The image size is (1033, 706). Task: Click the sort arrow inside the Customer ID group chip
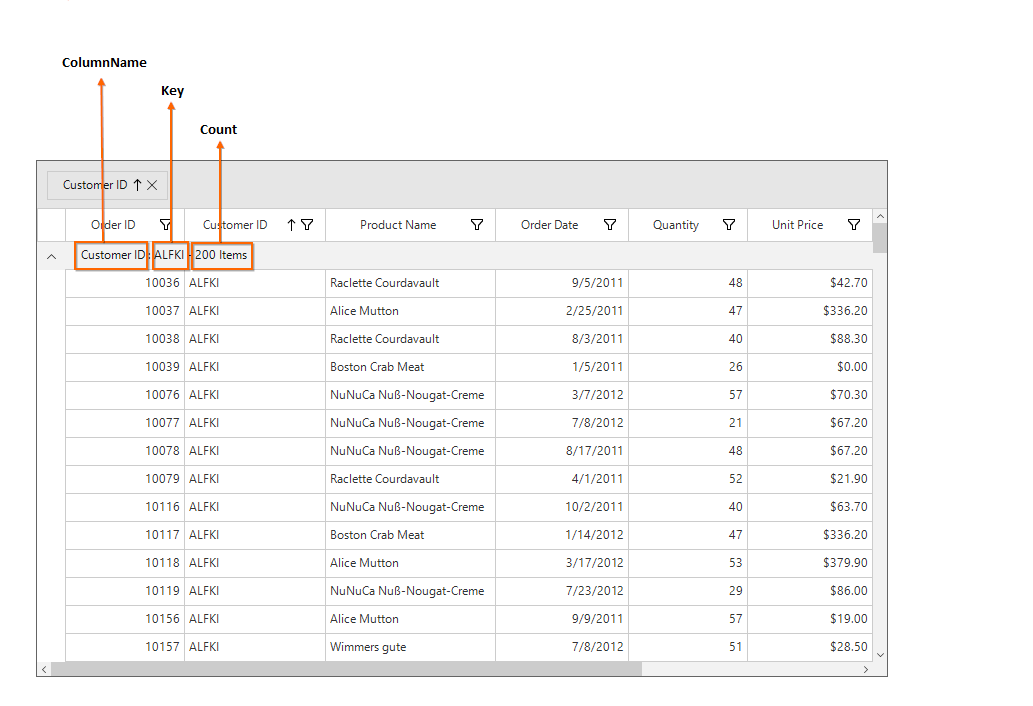(137, 185)
